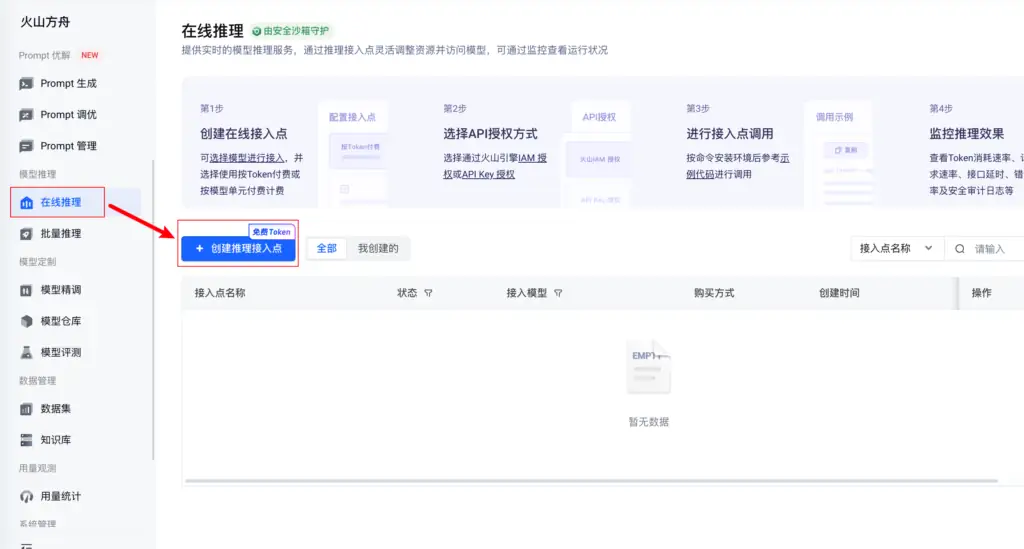Click the API Key 授权 link
Image resolution: width=1024 pixels, height=549 pixels.
click(x=488, y=174)
